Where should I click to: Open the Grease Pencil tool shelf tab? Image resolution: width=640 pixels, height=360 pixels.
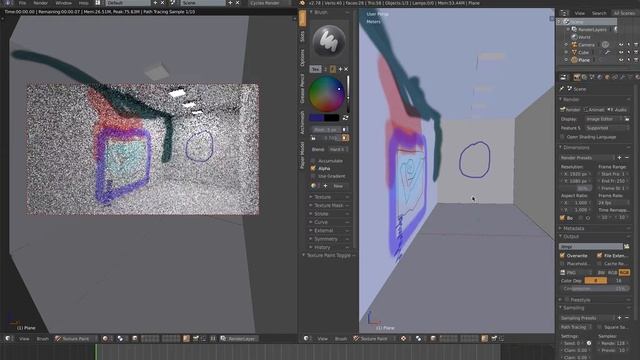[302, 89]
